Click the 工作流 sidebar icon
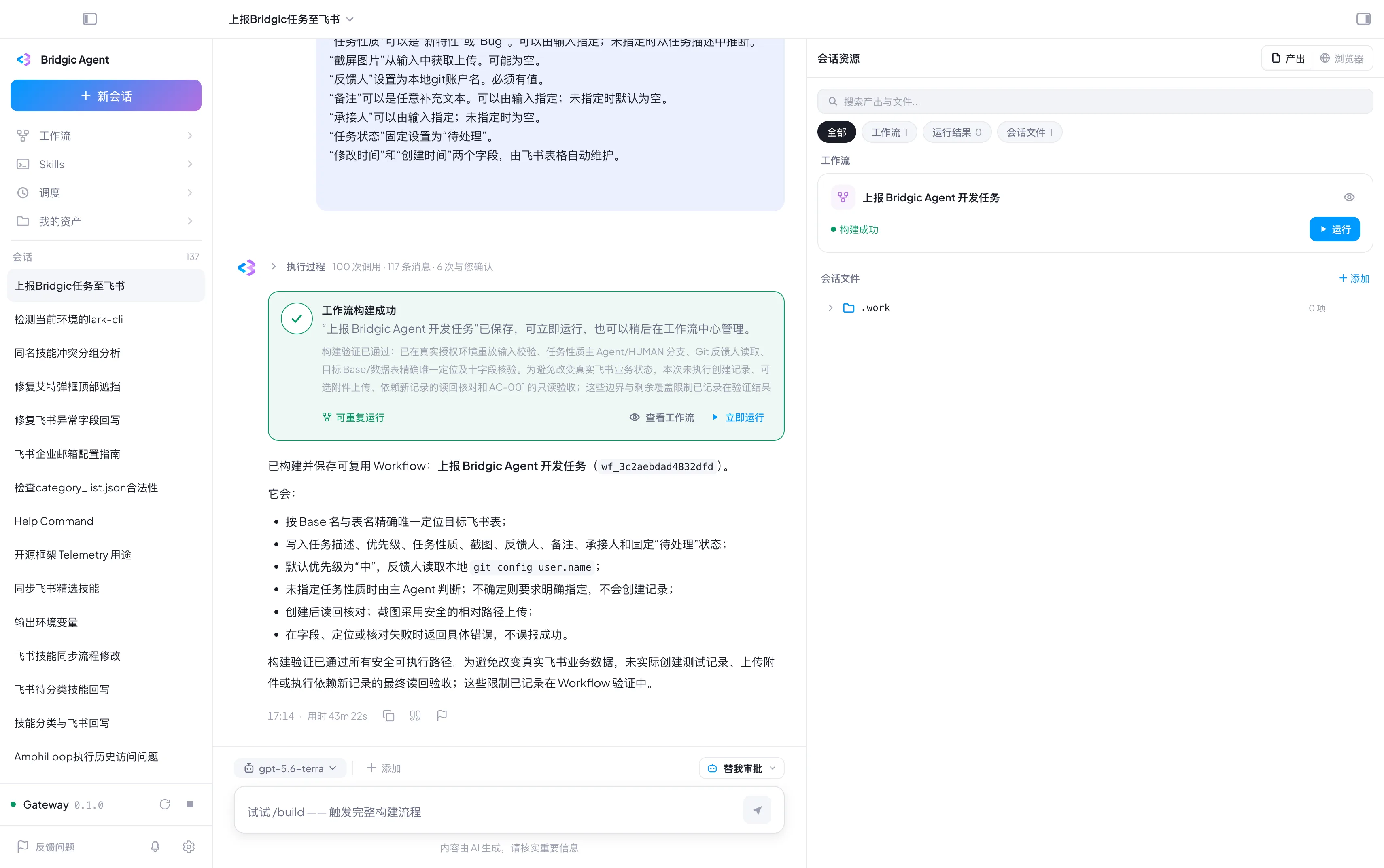 pos(23,136)
